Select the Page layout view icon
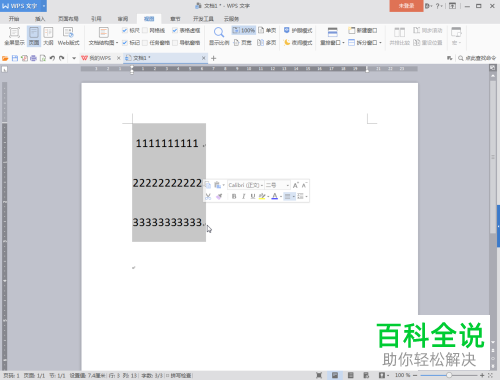 (x=34, y=36)
